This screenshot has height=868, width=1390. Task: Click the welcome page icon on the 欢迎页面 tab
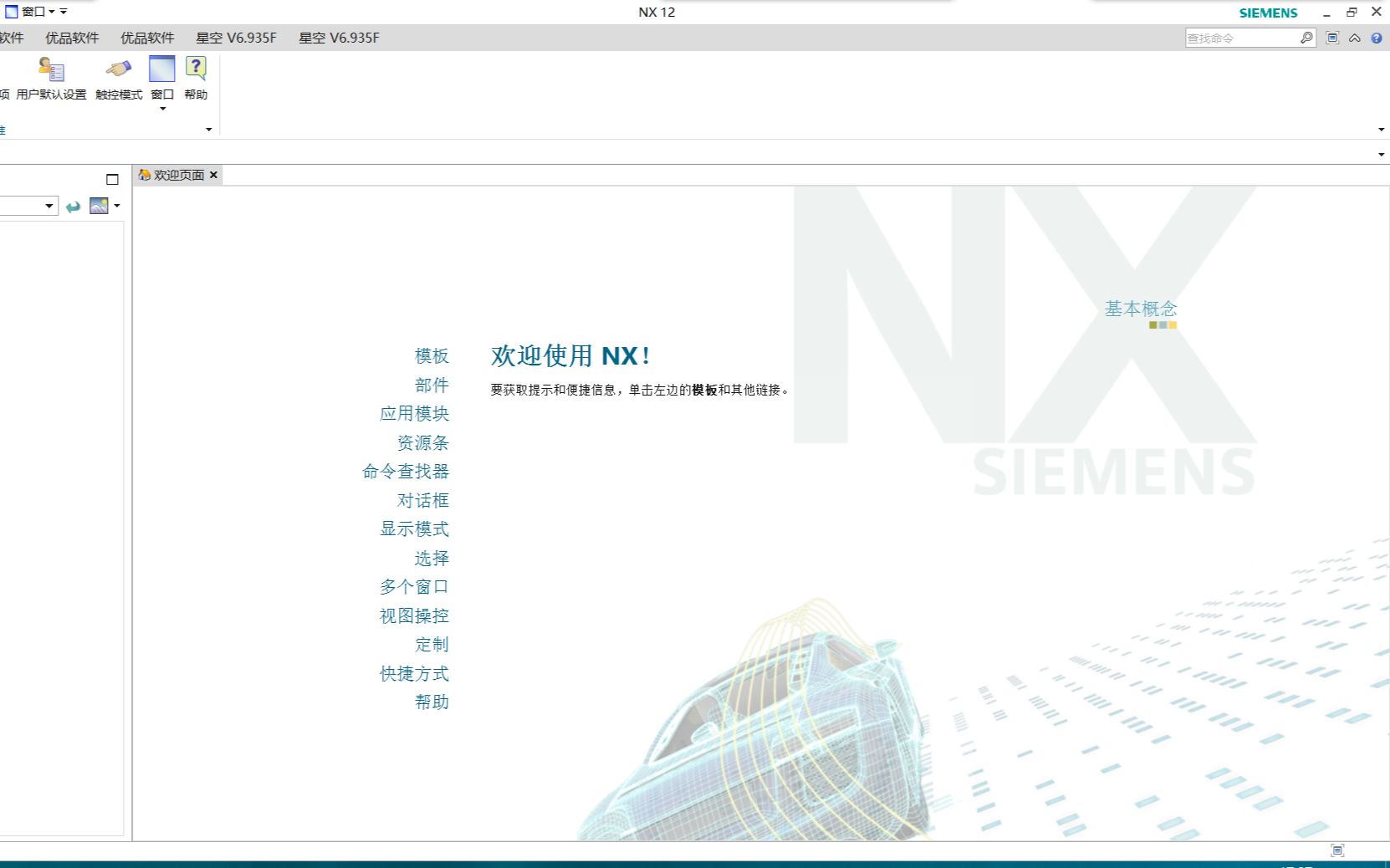click(x=144, y=176)
